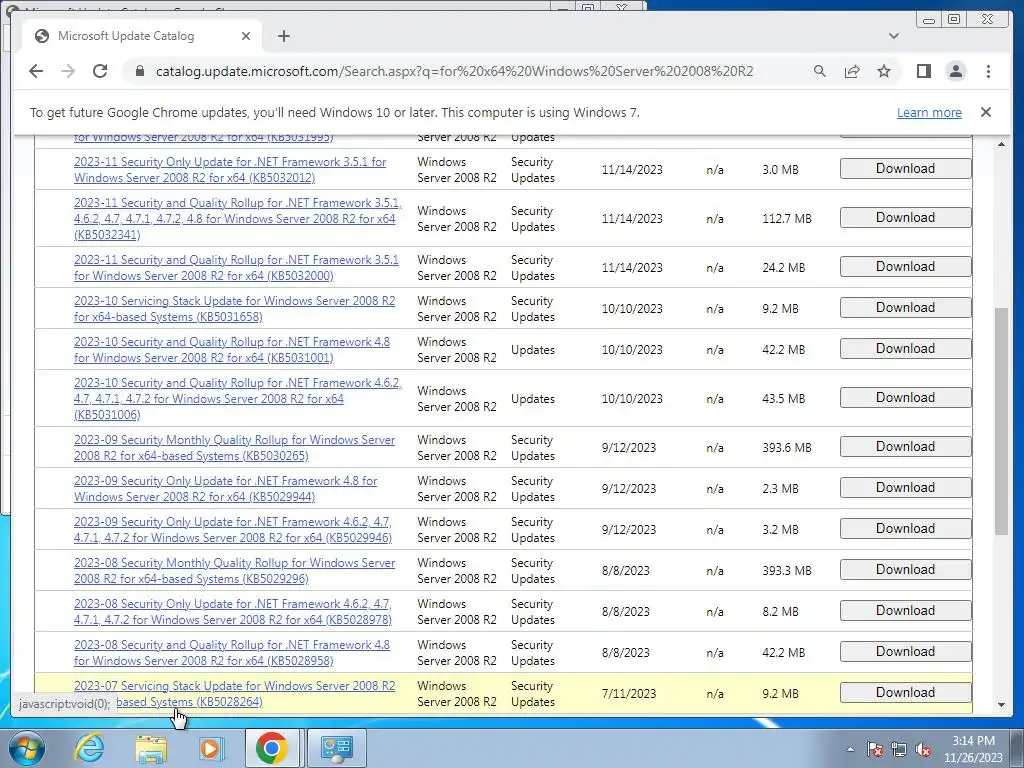Open the Windows Start menu

coord(27,748)
